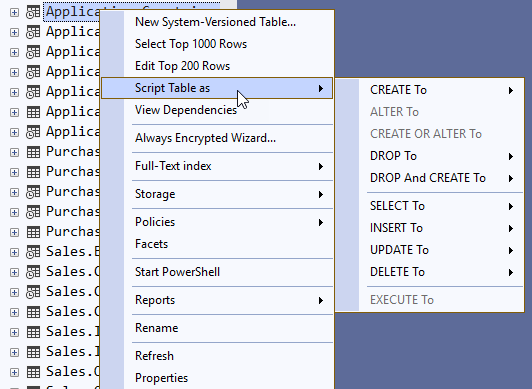
Task: Select View Dependencies menu entry
Action: [186, 110]
